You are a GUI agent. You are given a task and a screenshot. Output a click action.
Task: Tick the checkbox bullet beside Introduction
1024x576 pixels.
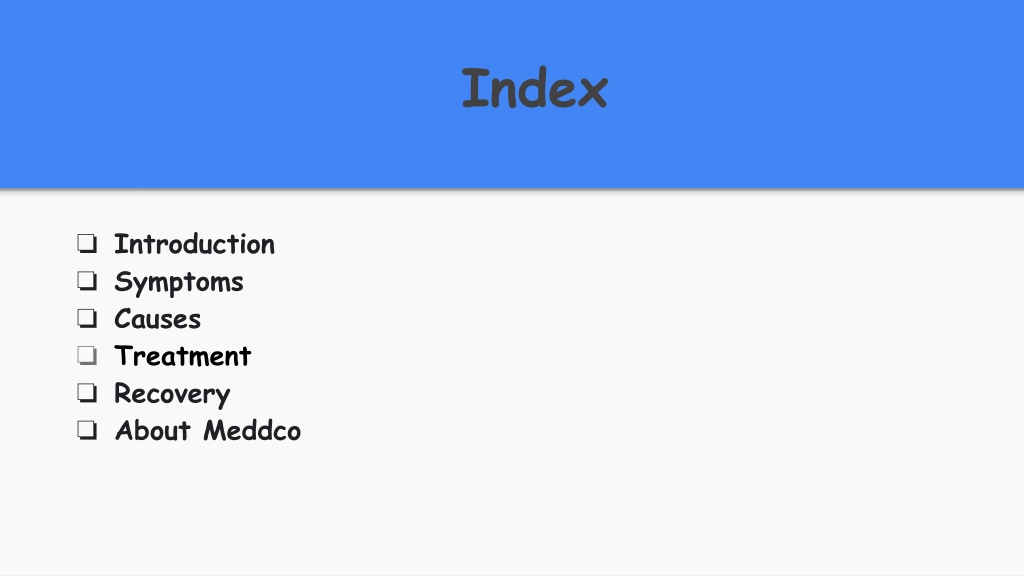click(x=87, y=244)
